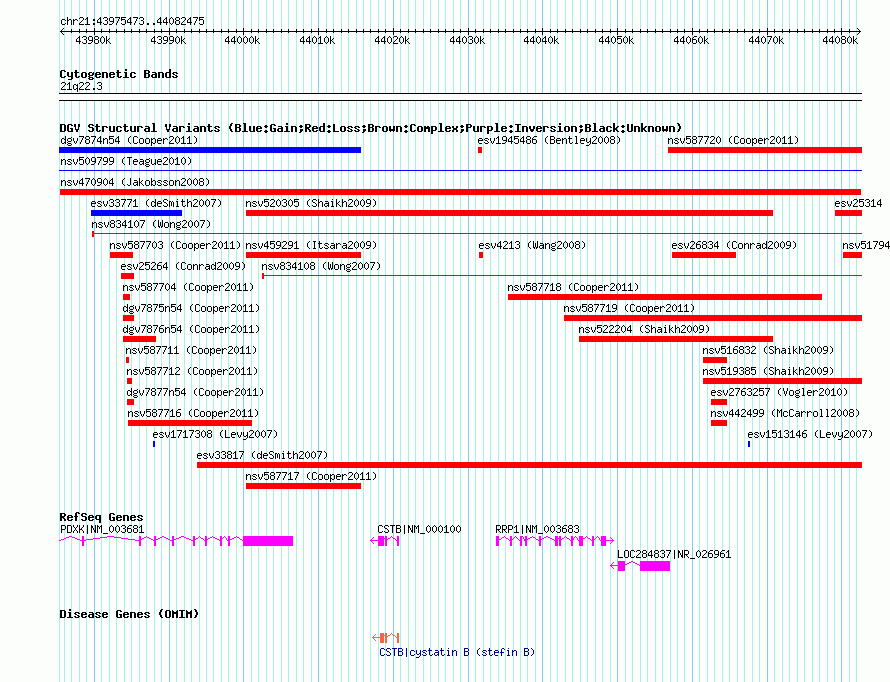Click the dgv7874n54 (Cooper2011) variant label

pyautogui.click(x=129, y=140)
